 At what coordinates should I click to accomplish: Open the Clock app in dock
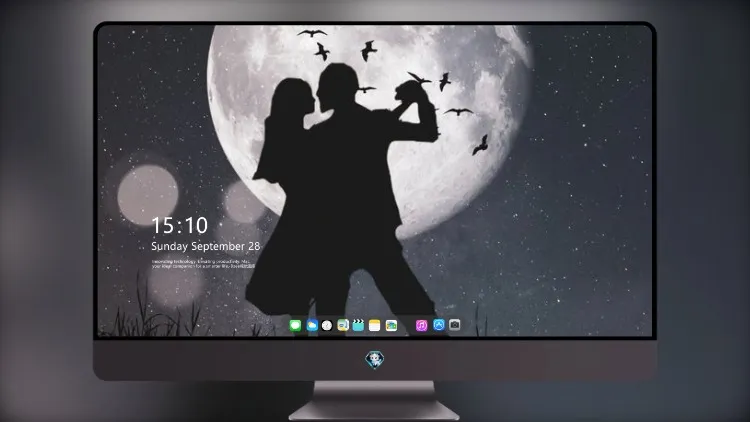point(327,325)
